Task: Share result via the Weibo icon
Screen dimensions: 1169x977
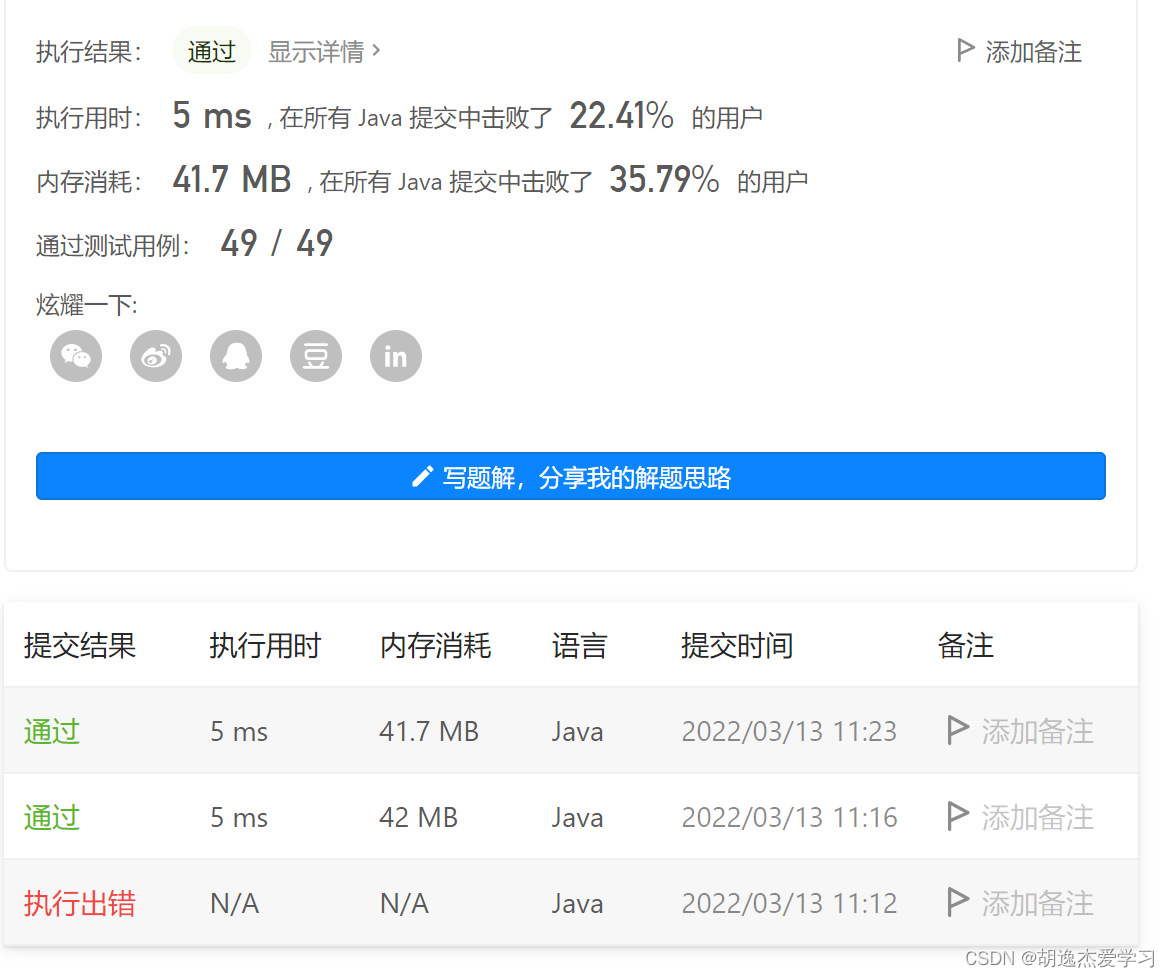Action: [x=155, y=355]
